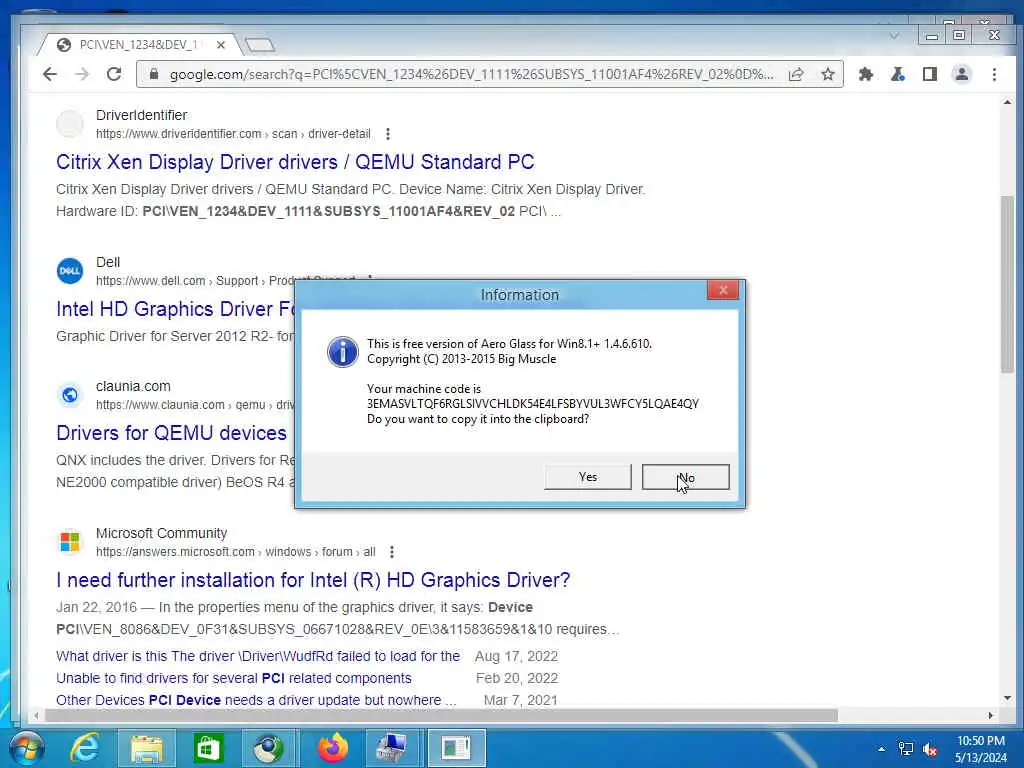
Task: Open DriverIdentifier result options menu
Action: [388, 134]
